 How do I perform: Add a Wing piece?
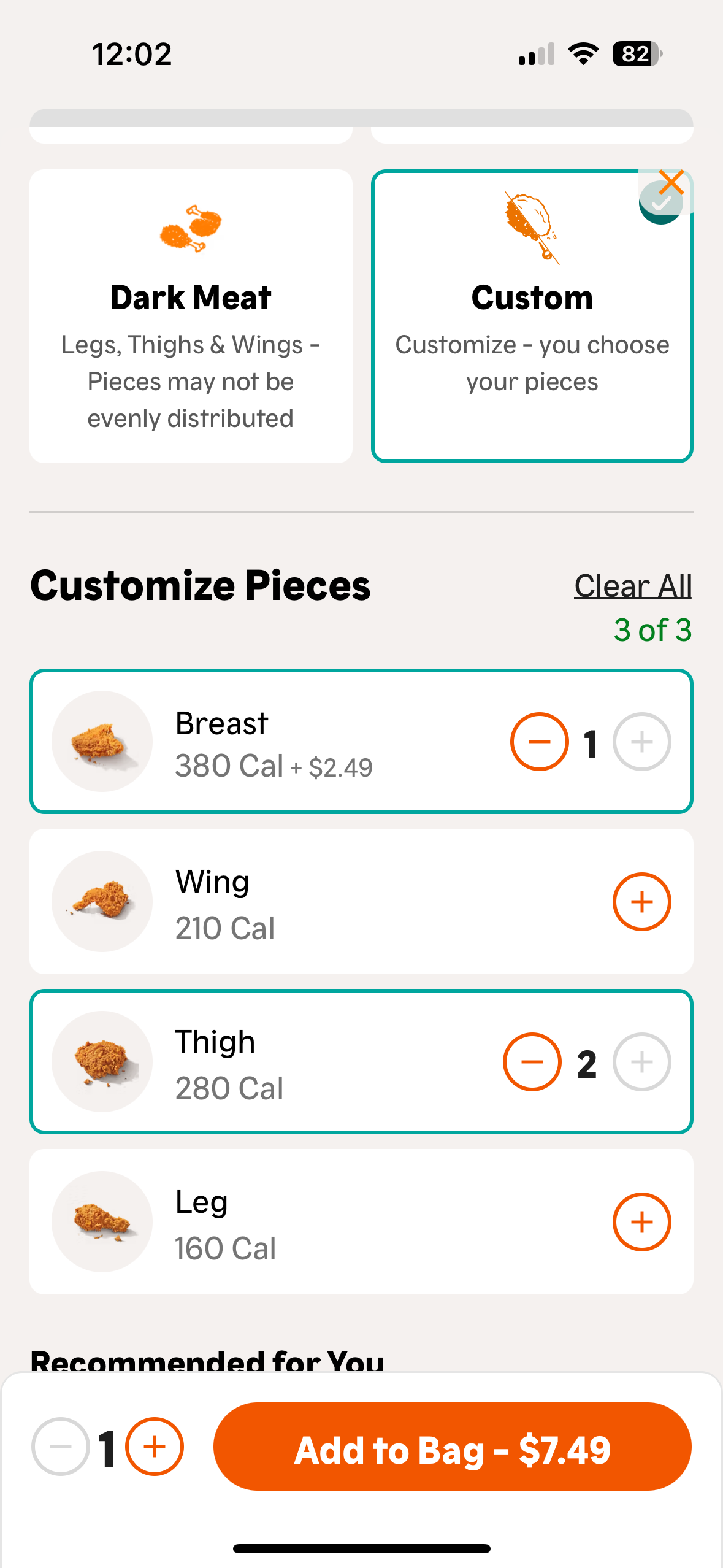point(641,902)
